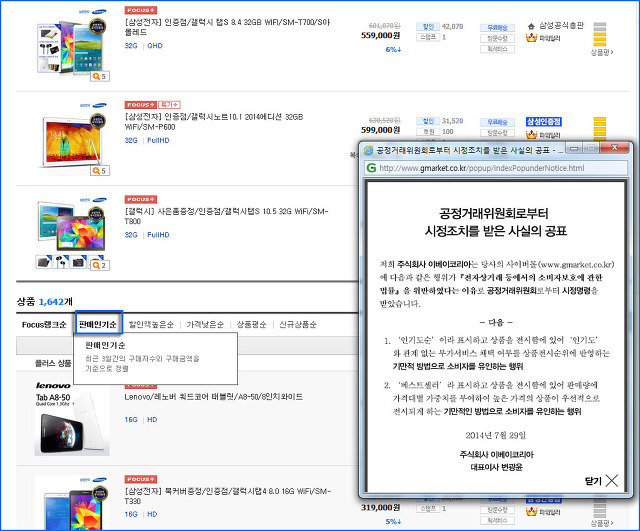Click 삼성인증점 badge in 599,000원 row
The height and width of the screenshot is (531, 640).
(544, 121)
